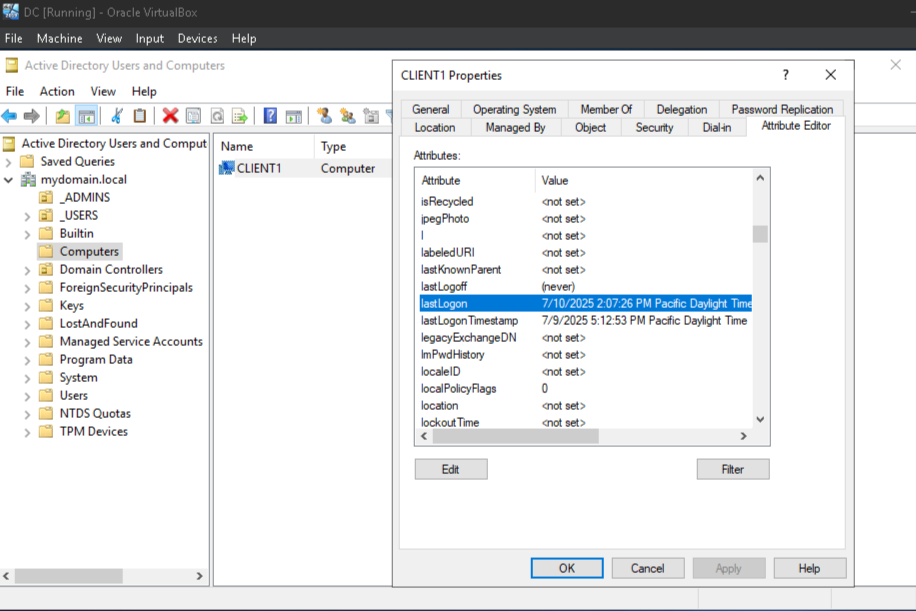Click the CLIENT1 computer icon in list
Screen dimensions: 916x611
point(227,168)
